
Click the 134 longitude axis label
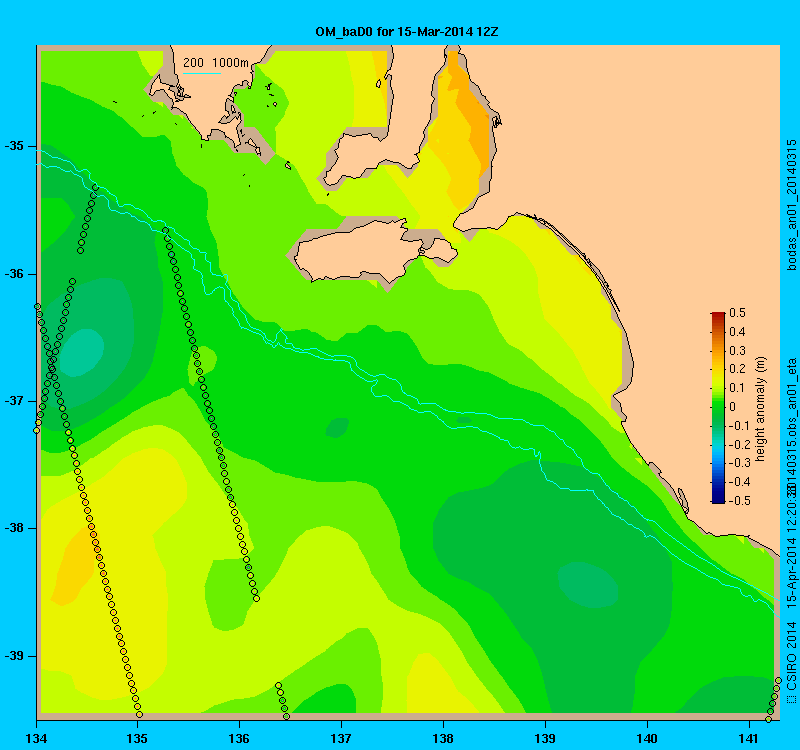click(36, 738)
